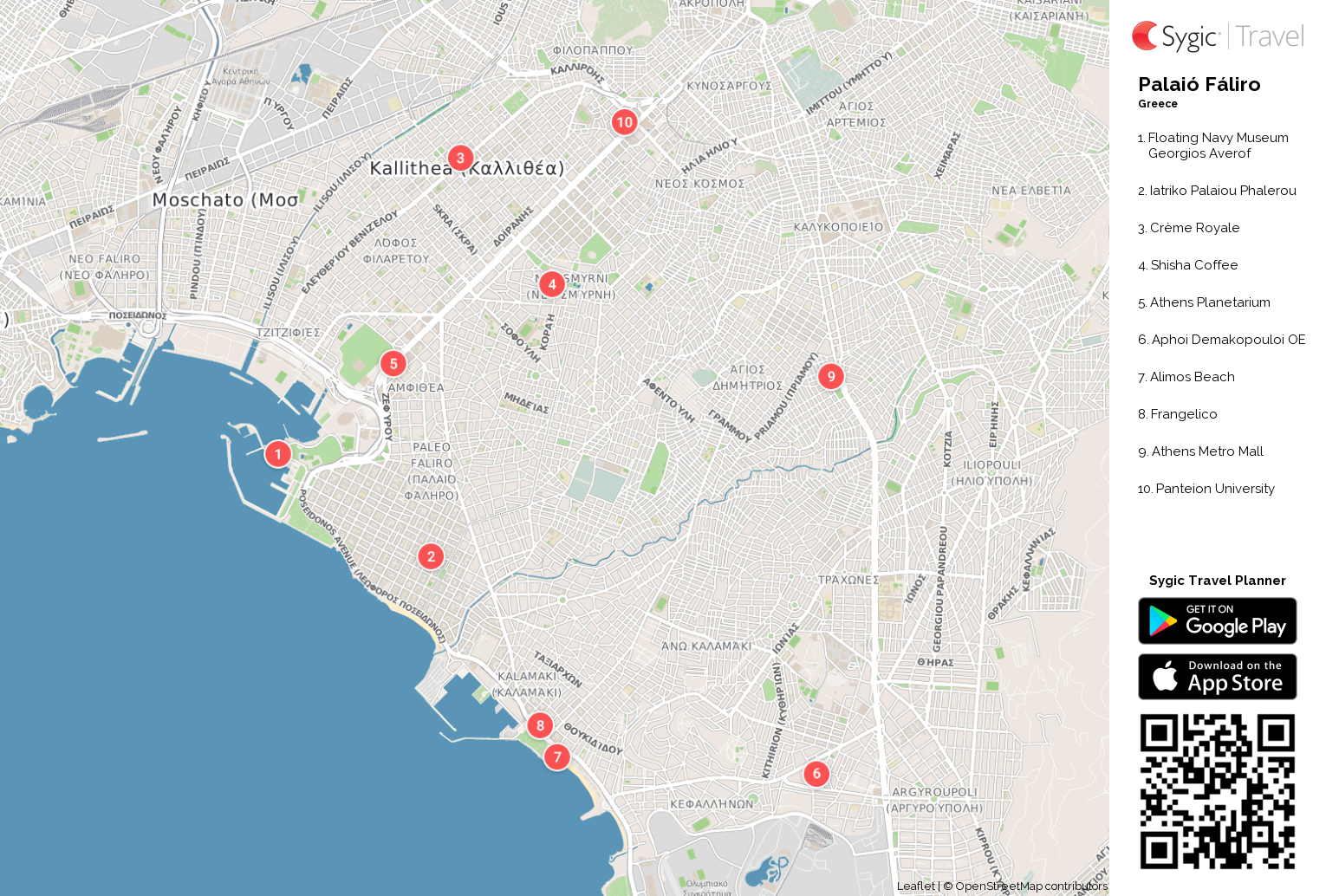Screen dimensions: 1326x896
Task: Click the Sygic Travel Planner label
Action: [x=1217, y=581]
